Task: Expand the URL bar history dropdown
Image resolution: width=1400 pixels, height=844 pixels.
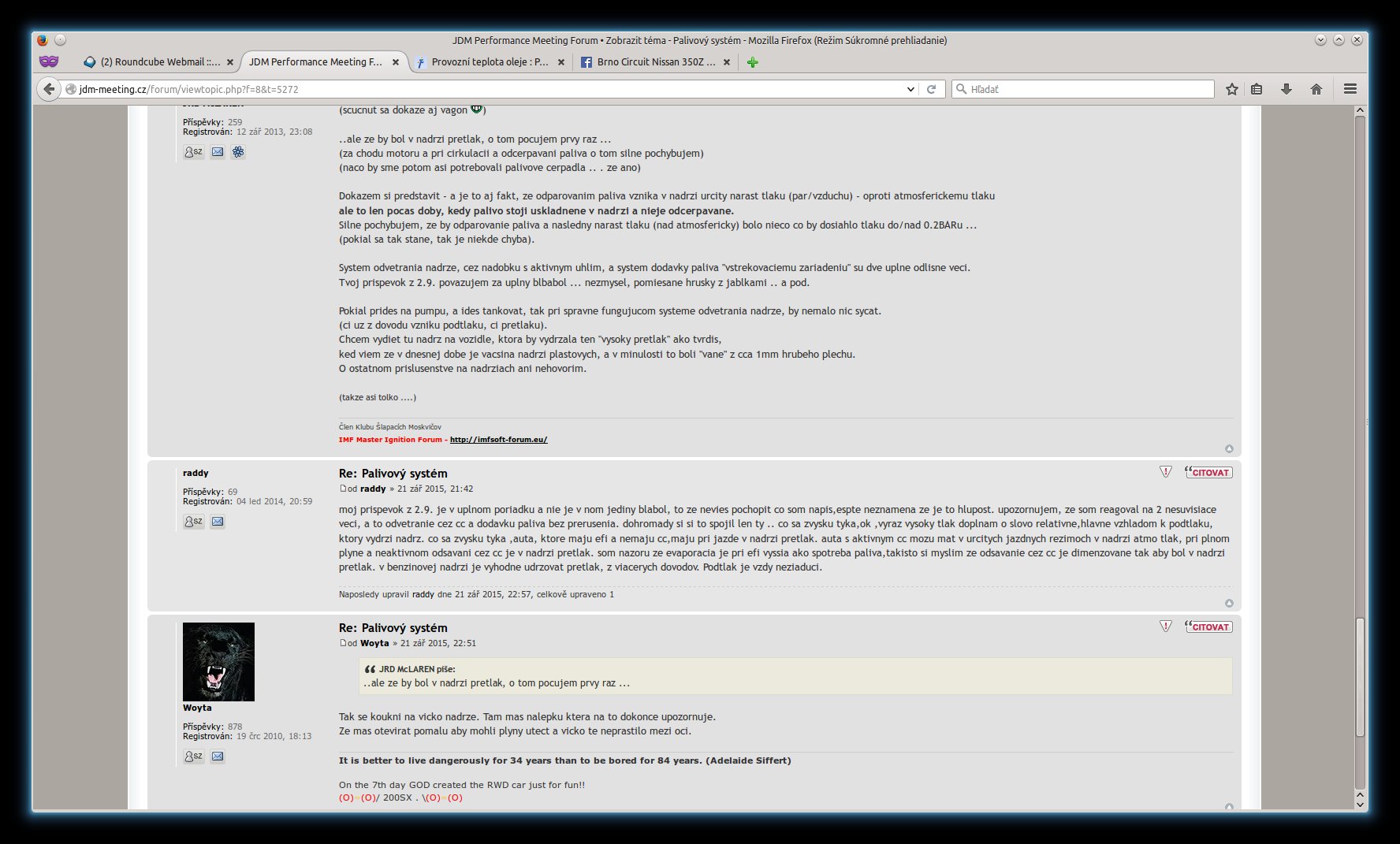Action: coord(910,89)
